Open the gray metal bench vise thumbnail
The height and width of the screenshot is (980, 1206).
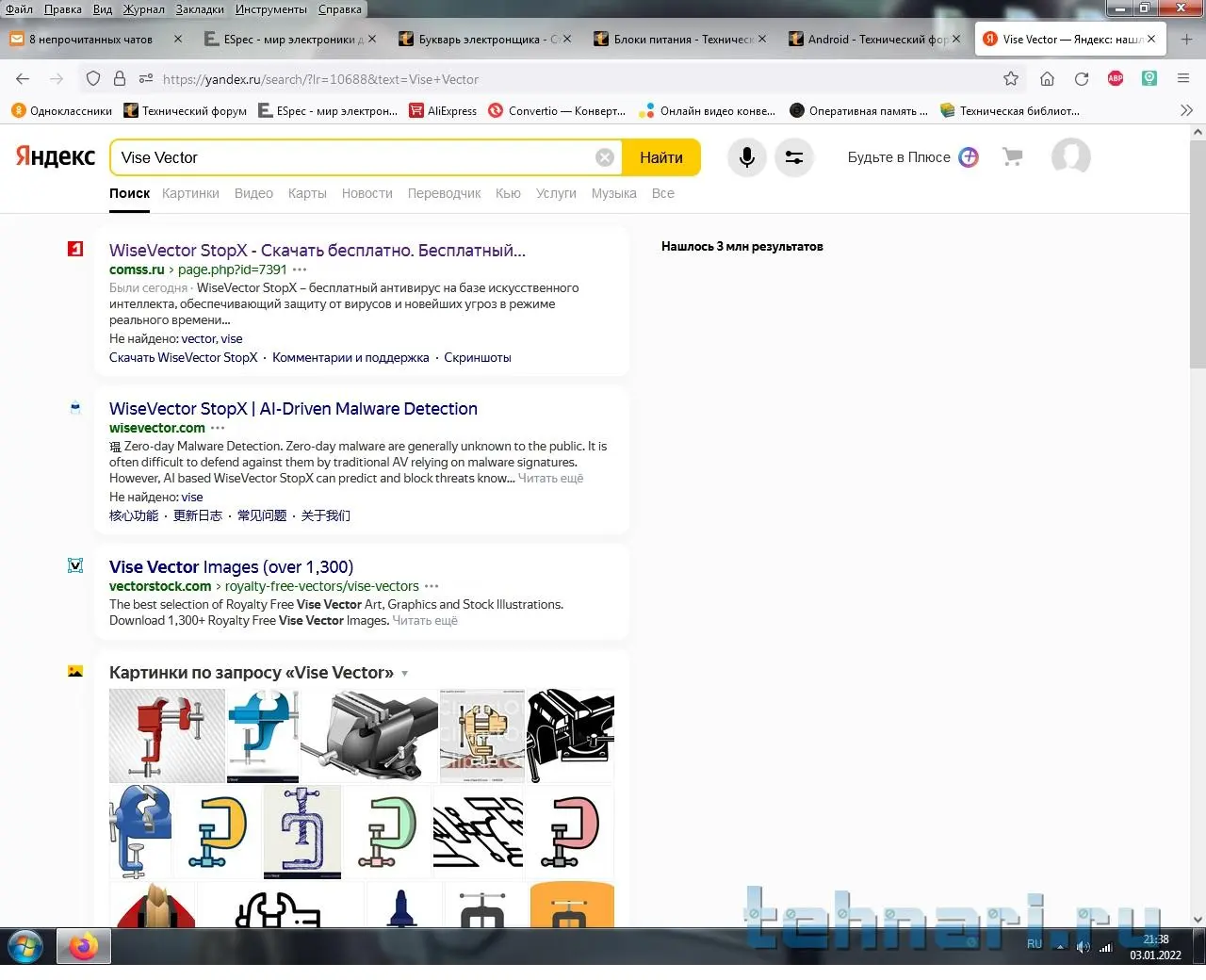pos(369,736)
